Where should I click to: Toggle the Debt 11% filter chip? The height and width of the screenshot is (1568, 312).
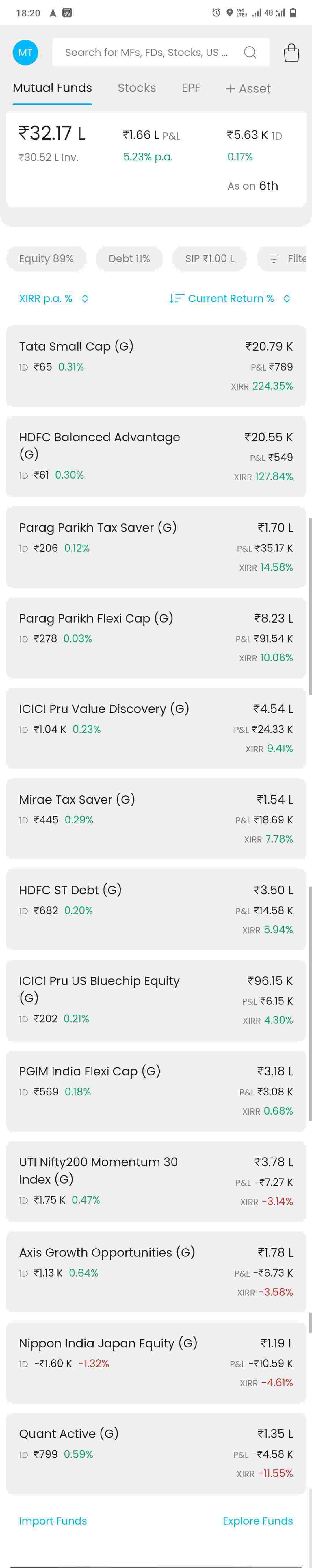pos(129,259)
